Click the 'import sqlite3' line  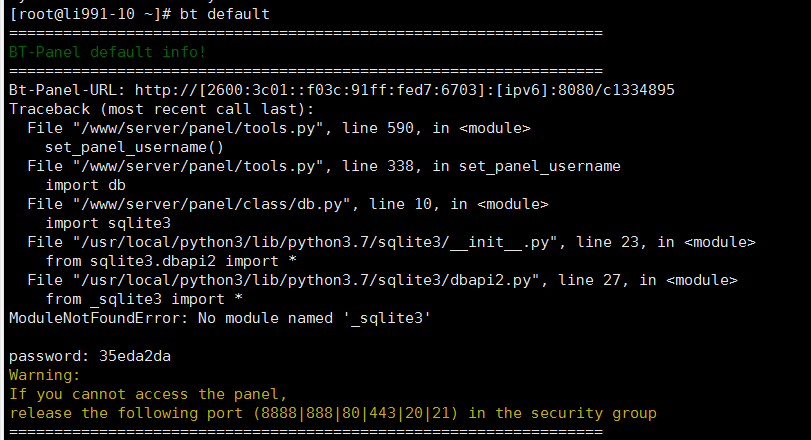click(x=108, y=223)
